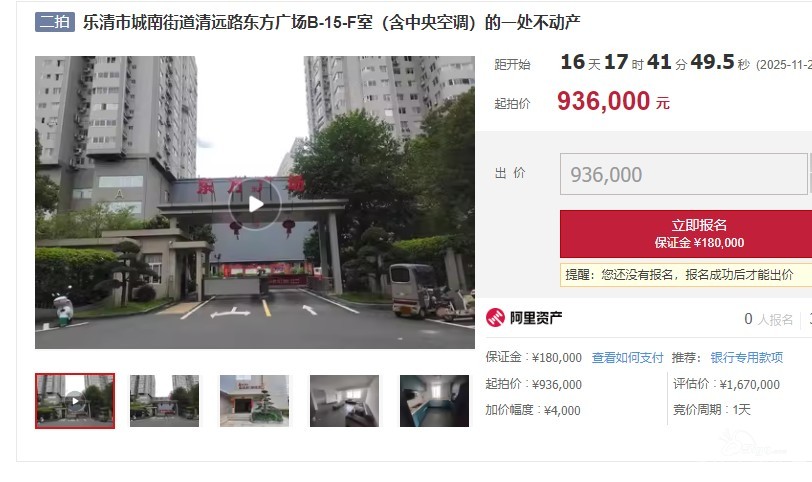This screenshot has width=812, height=482.
Task: Select the fifth thumbnail of the kitchen interior
Action: pos(434,401)
